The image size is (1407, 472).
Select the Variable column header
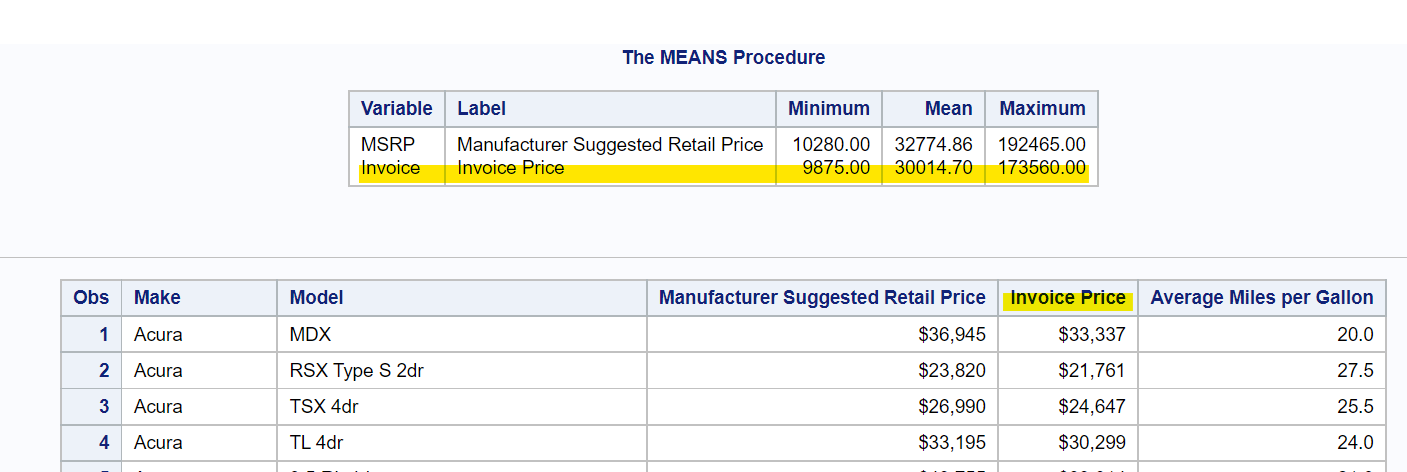tap(396, 108)
